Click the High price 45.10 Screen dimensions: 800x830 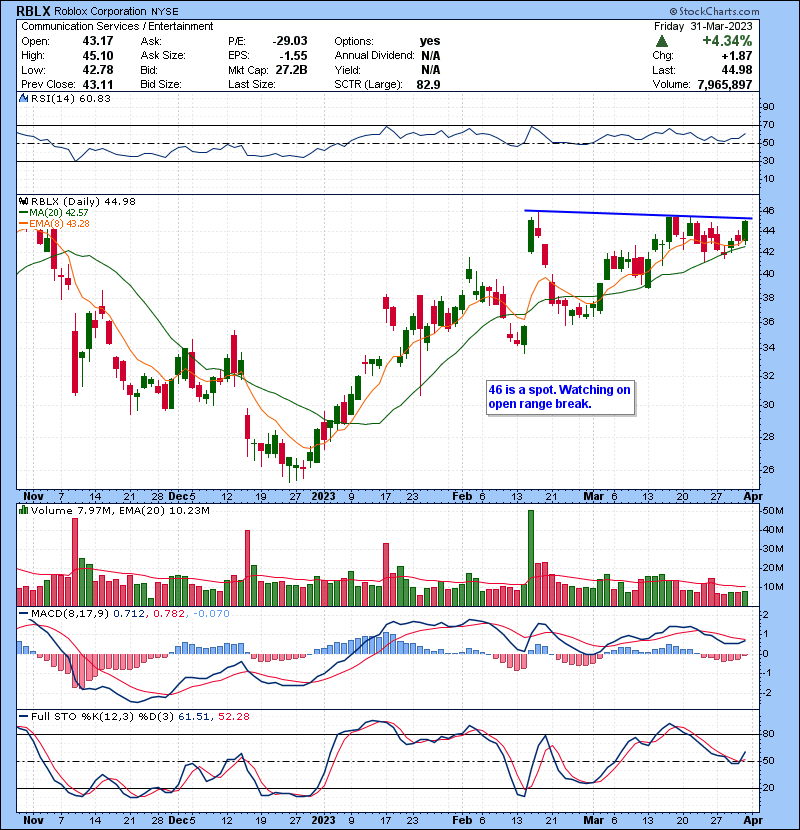(97, 56)
